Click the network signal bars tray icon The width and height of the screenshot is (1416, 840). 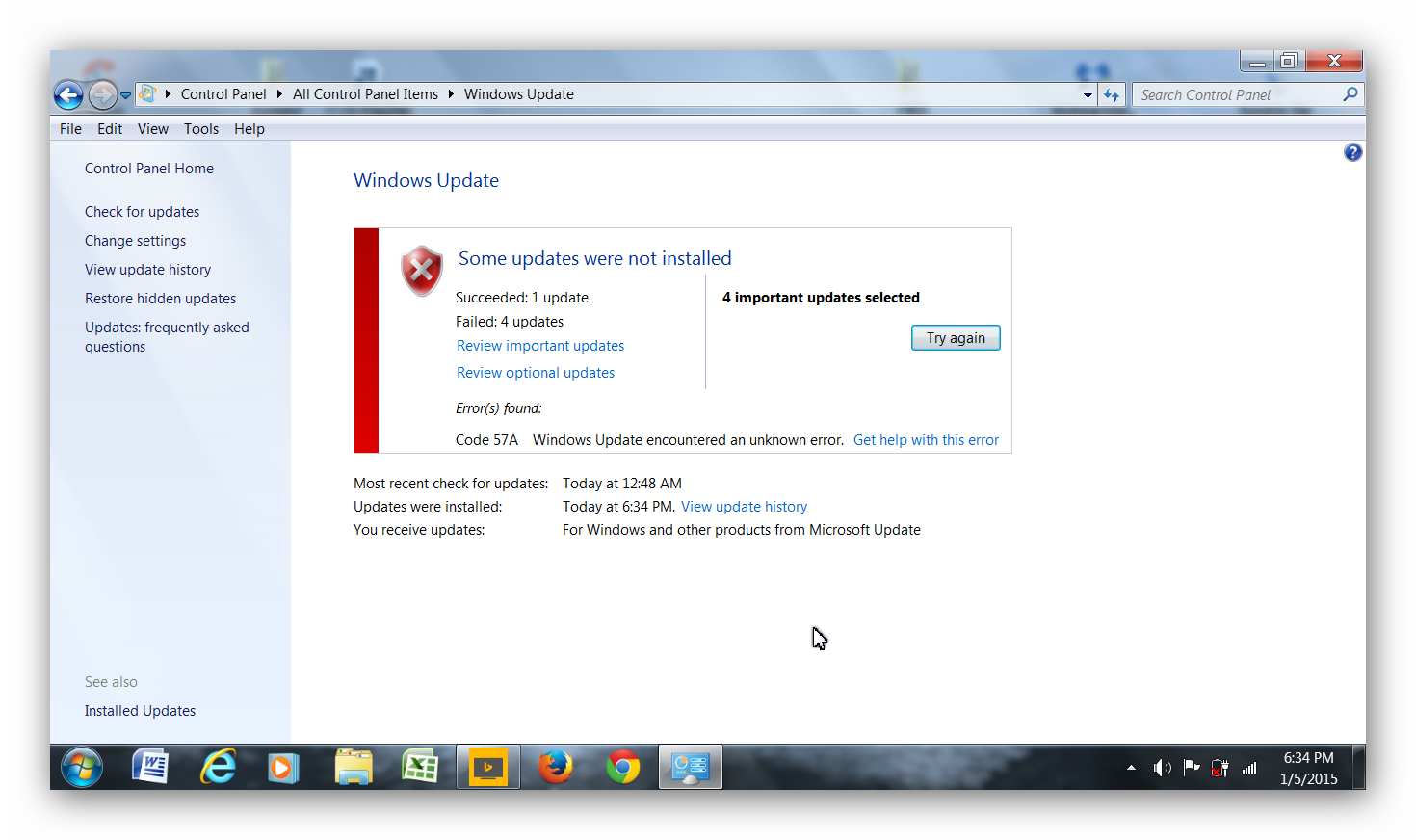tap(1249, 768)
